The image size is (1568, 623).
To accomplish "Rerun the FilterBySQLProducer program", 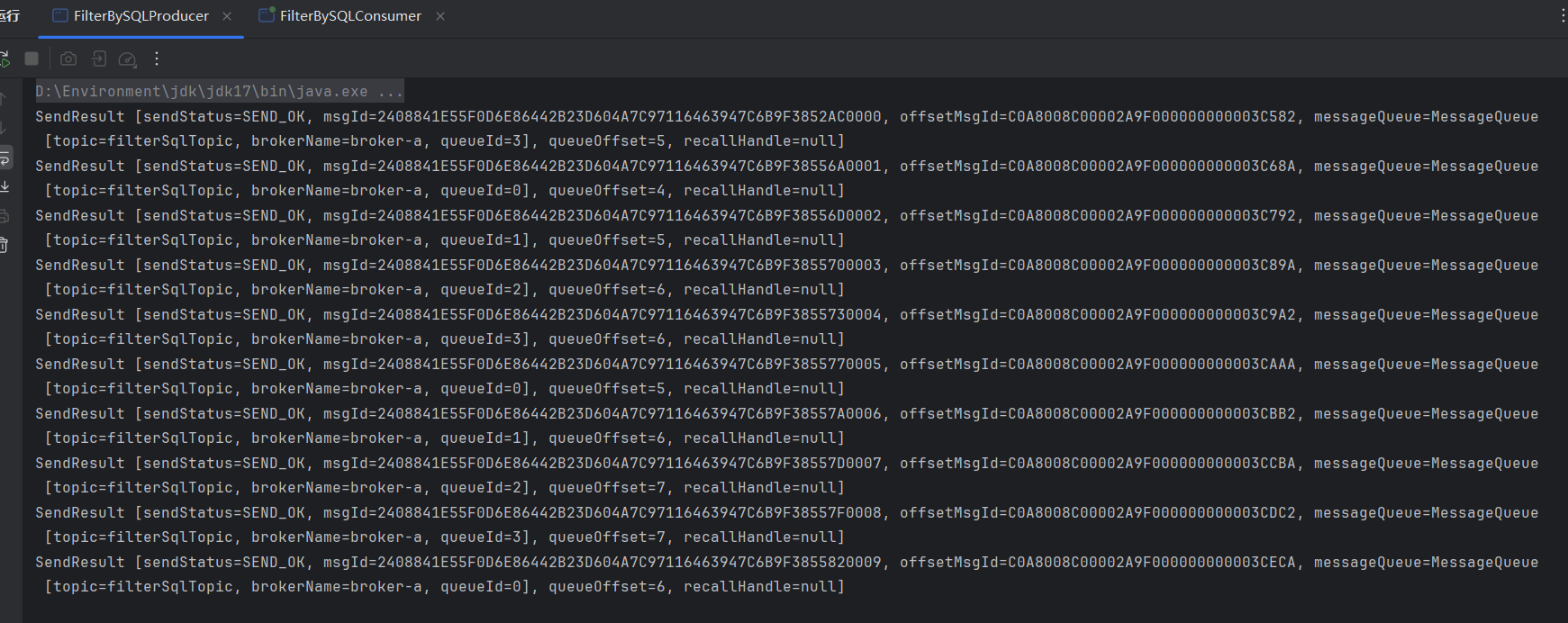I will click(x=5, y=59).
